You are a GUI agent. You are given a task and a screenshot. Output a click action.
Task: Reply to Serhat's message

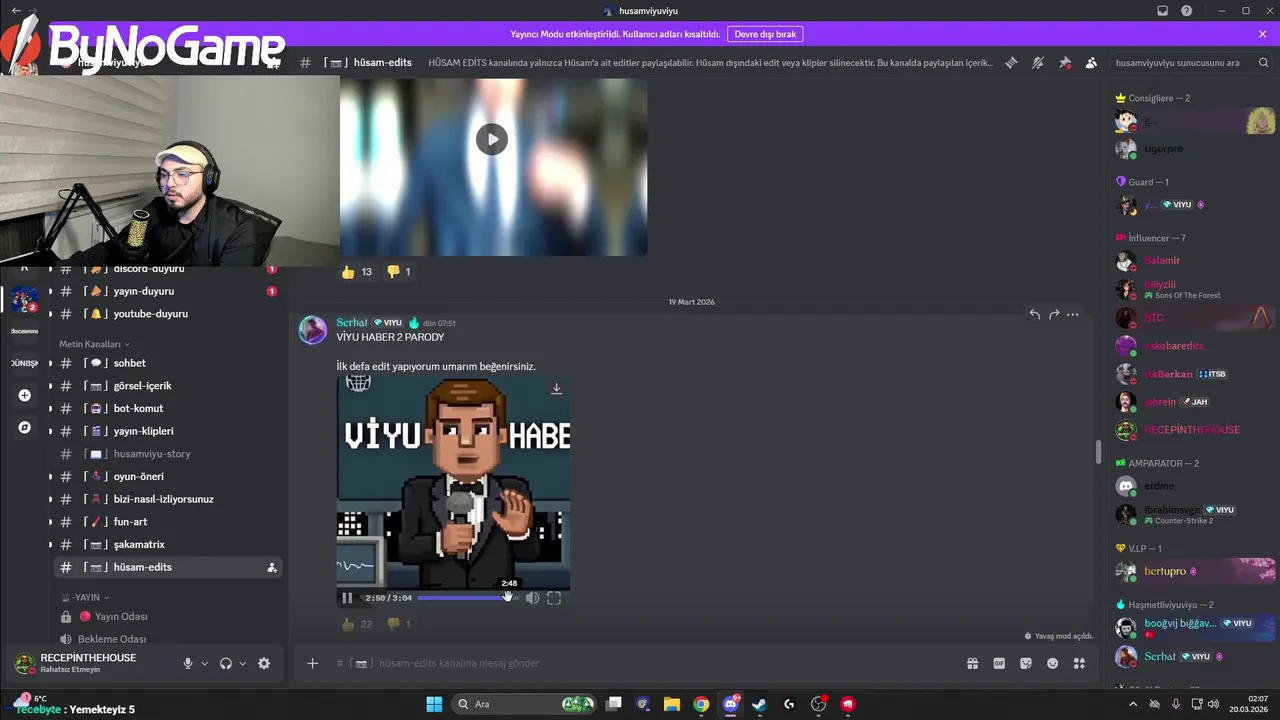pyautogui.click(x=1035, y=314)
